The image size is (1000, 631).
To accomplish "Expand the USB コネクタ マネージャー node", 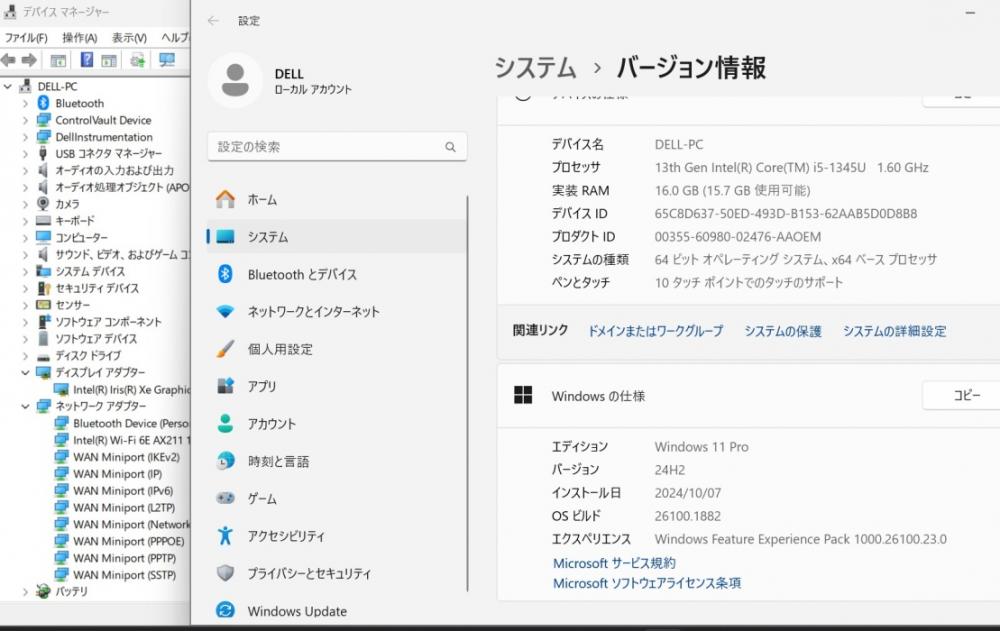I will [x=26, y=154].
